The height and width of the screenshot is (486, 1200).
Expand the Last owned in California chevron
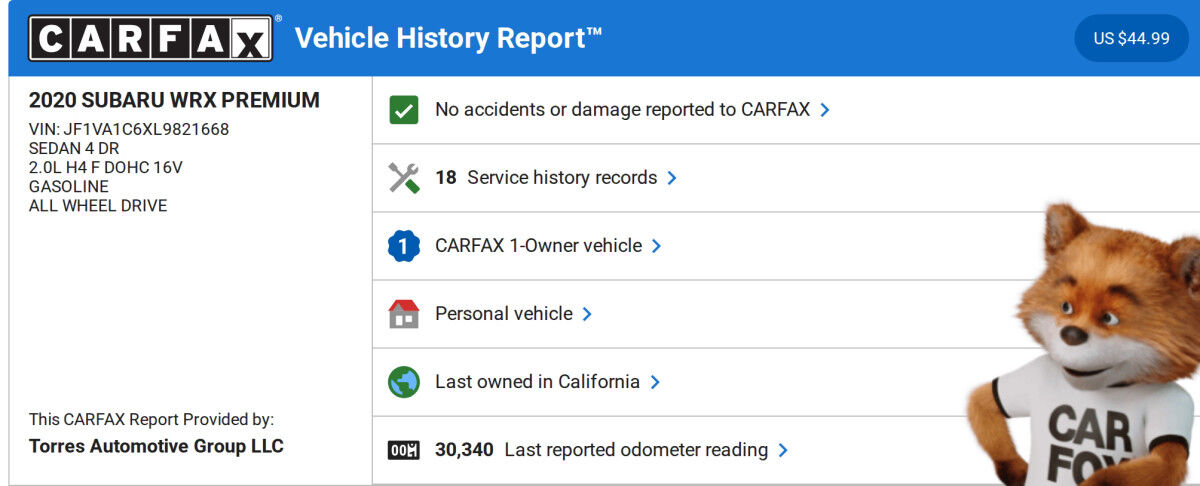(x=655, y=382)
